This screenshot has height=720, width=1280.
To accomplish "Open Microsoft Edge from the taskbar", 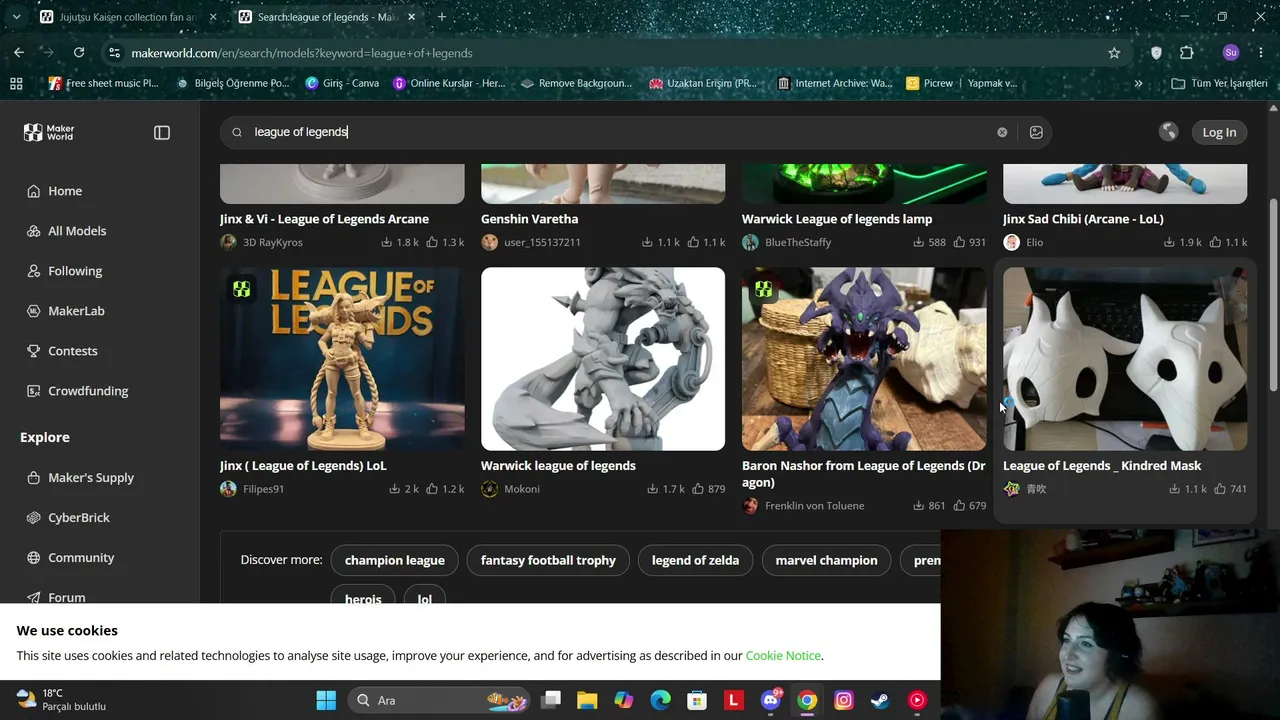I will (660, 700).
